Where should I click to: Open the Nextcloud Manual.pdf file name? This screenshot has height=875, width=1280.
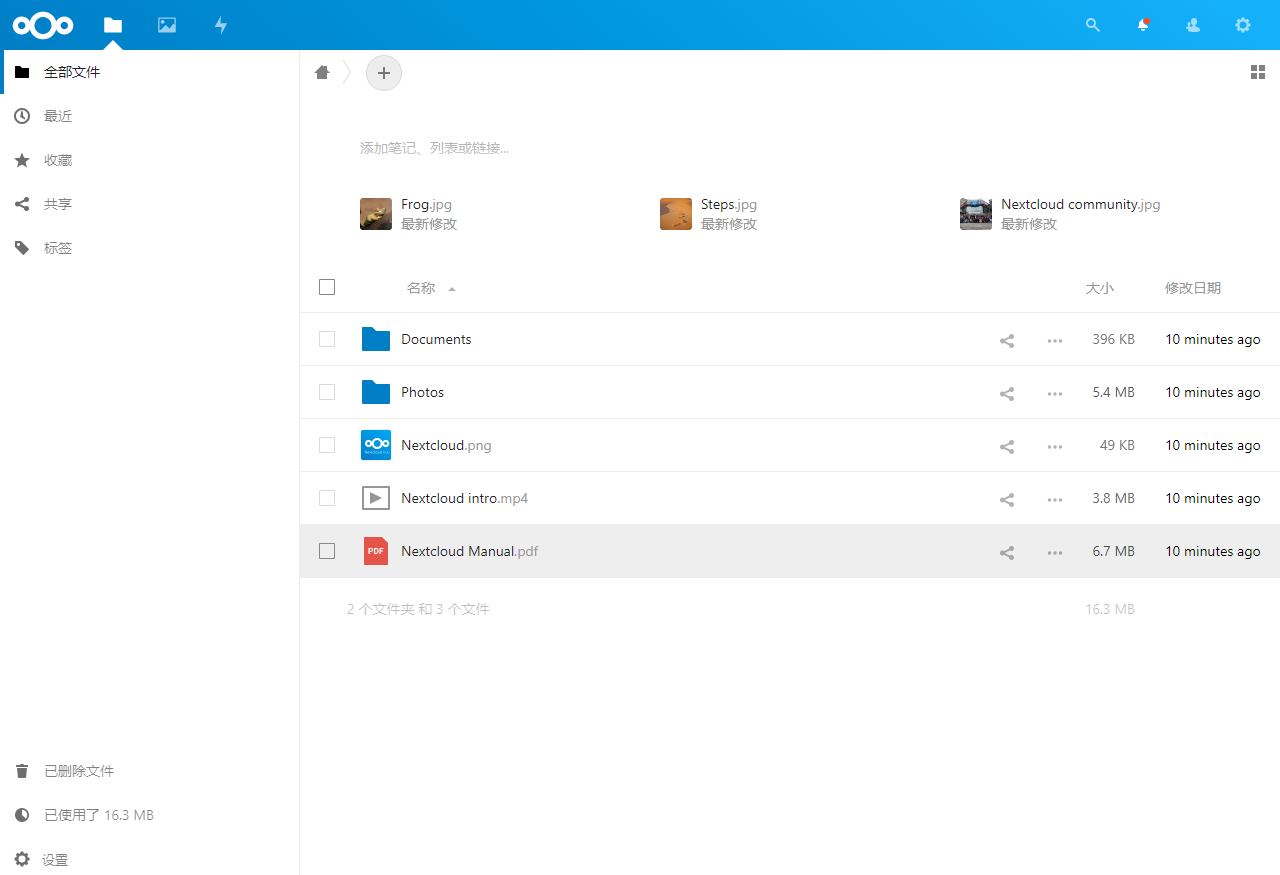tap(470, 551)
